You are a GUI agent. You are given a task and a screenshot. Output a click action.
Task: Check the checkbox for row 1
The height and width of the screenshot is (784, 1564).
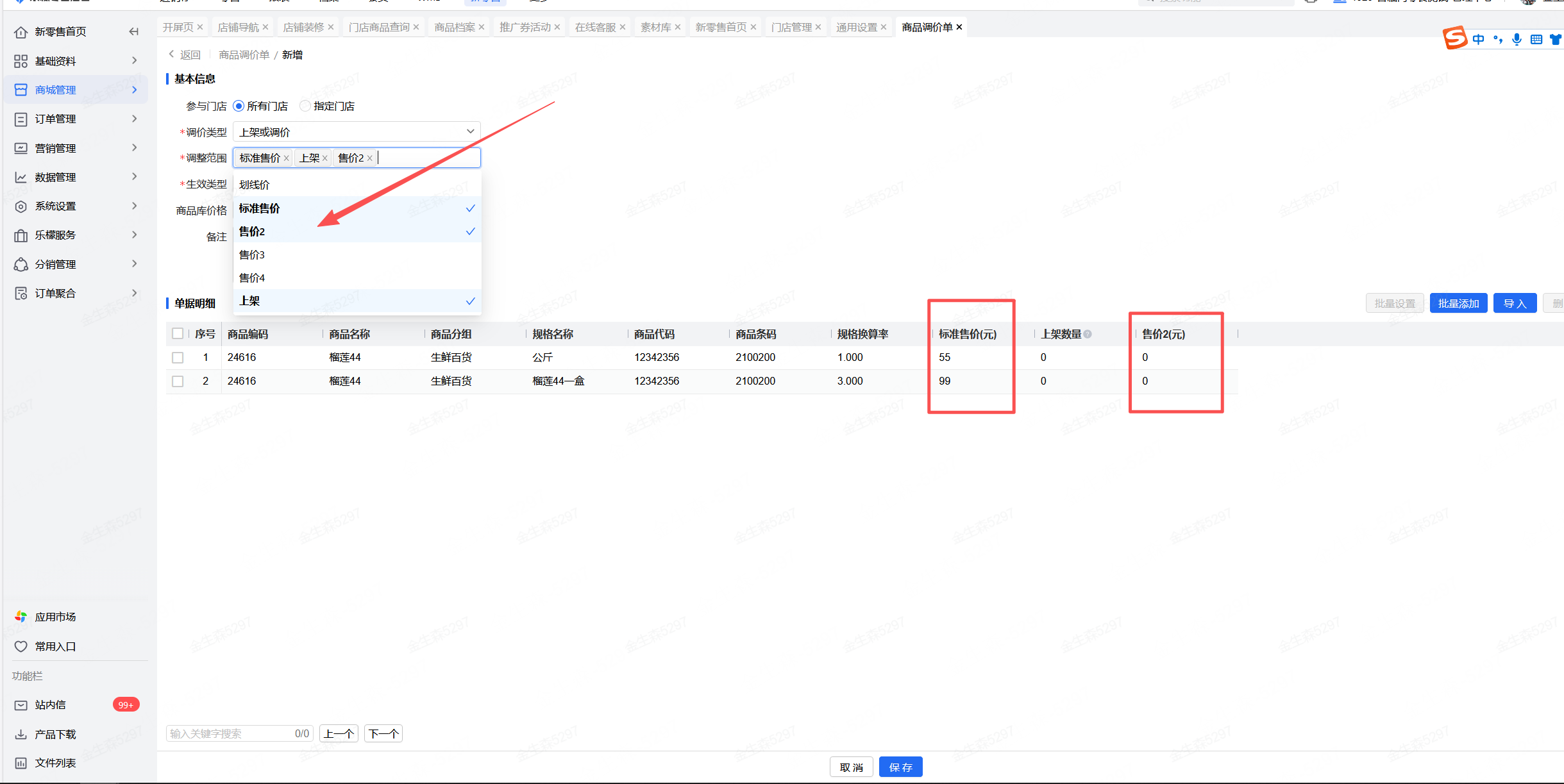pos(178,358)
